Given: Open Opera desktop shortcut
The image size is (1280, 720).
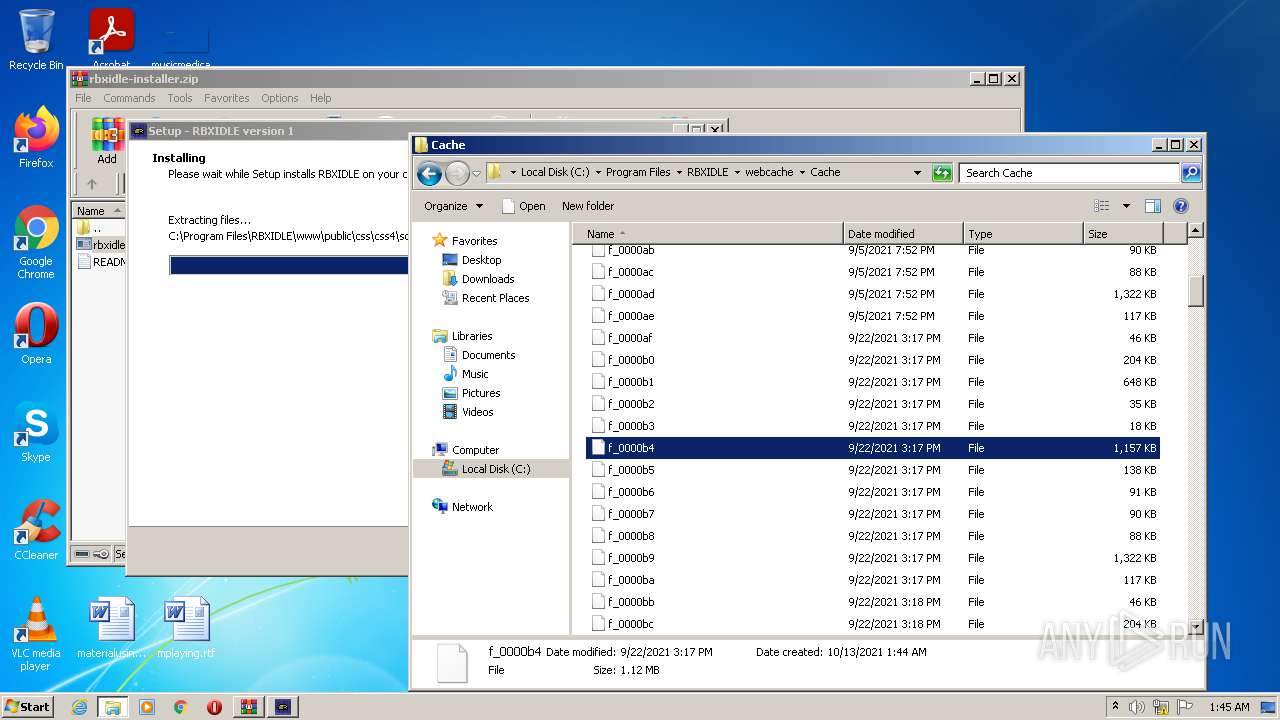Looking at the screenshot, I should pos(36,334).
